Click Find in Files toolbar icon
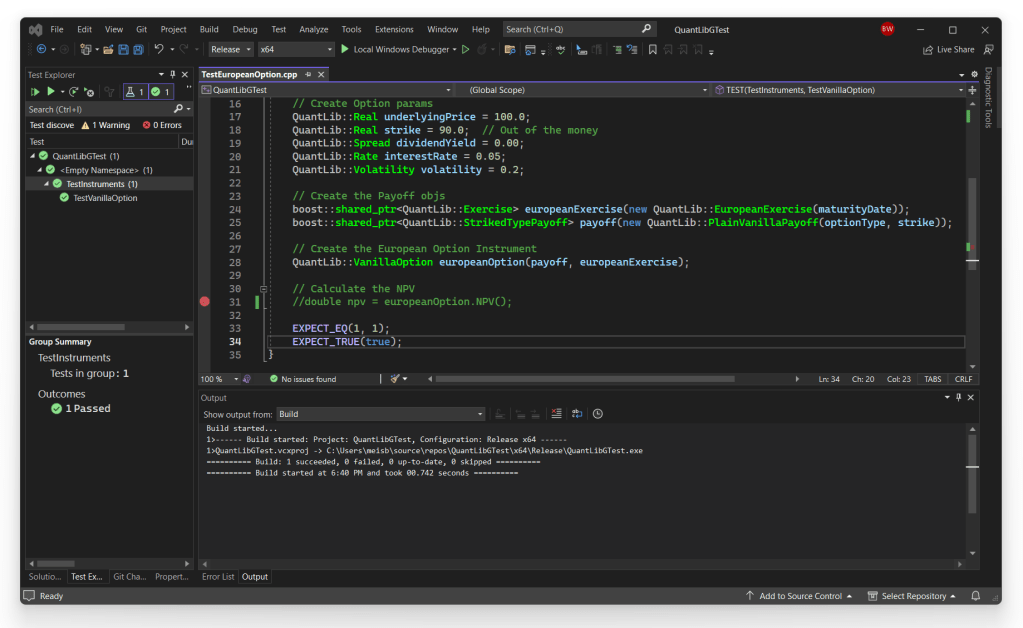Screen dimensions: 1023x628 510,50
